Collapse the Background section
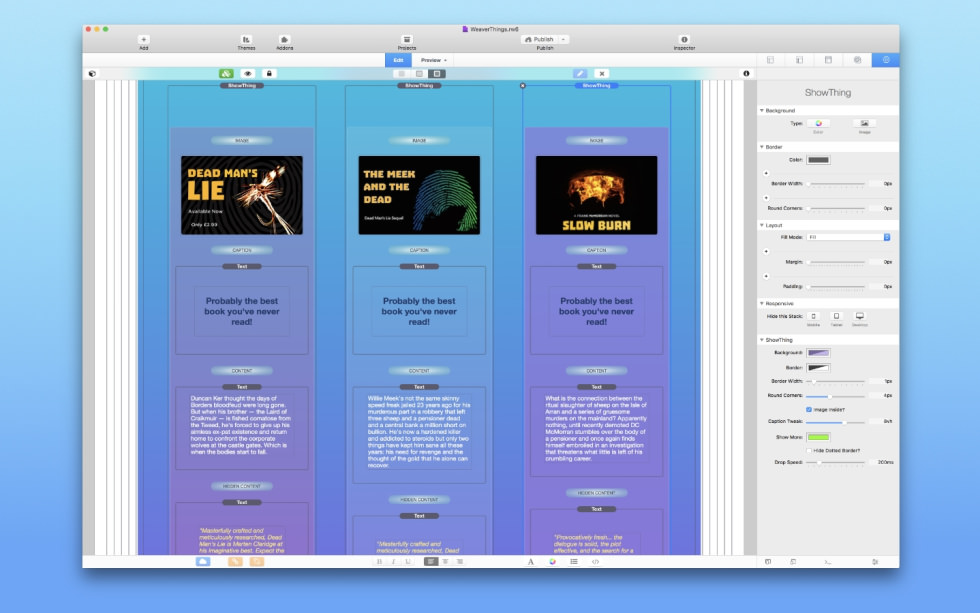The image size is (980, 613). point(762,111)
